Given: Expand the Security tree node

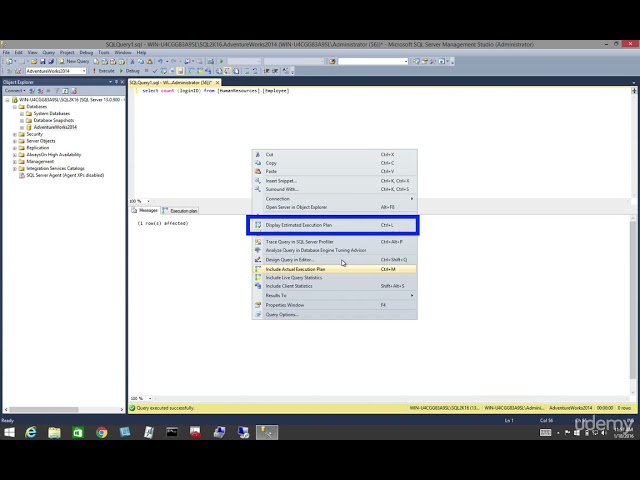Looking at the screenshot, I should (15, 134).
